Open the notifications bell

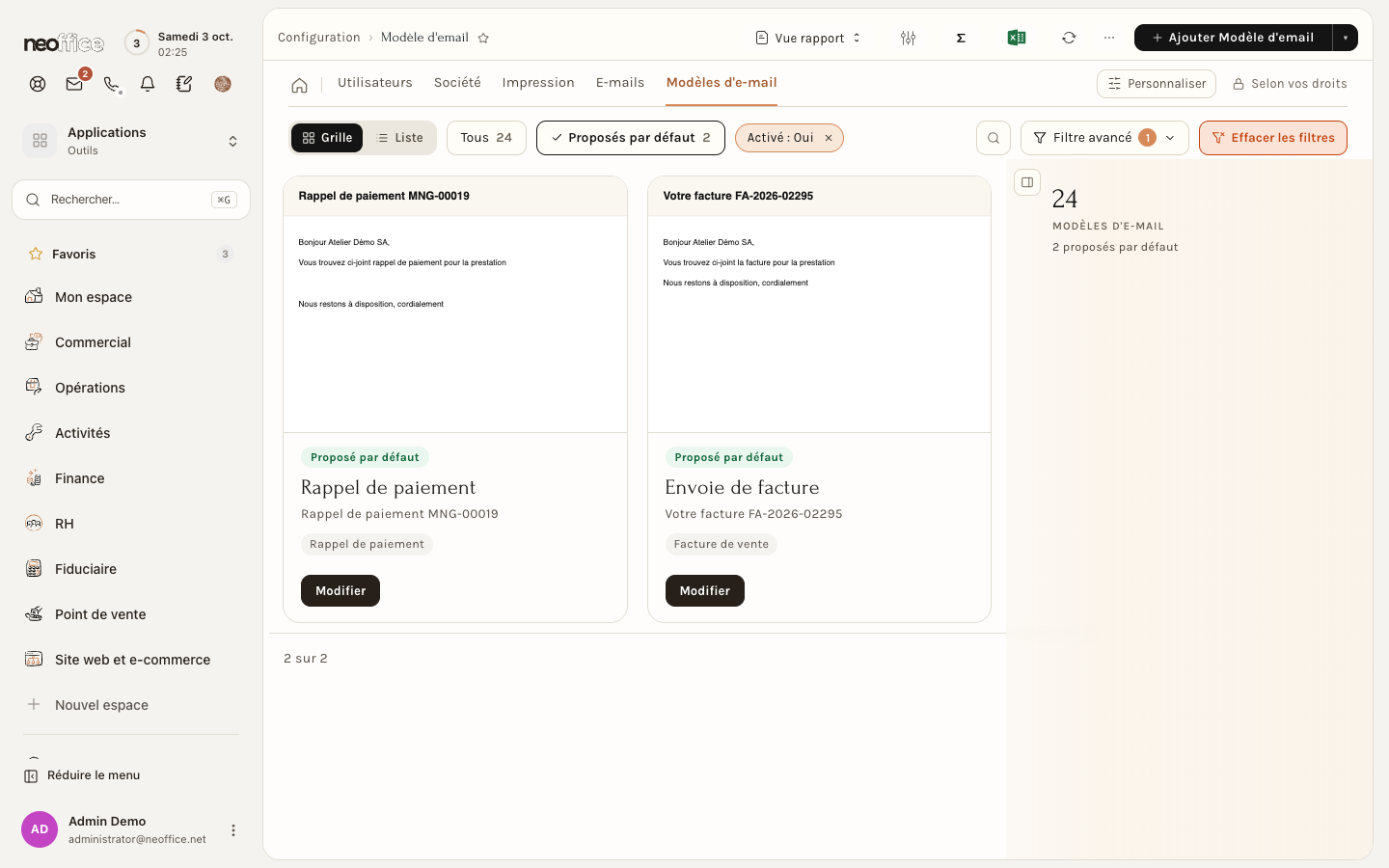[148, 84]
